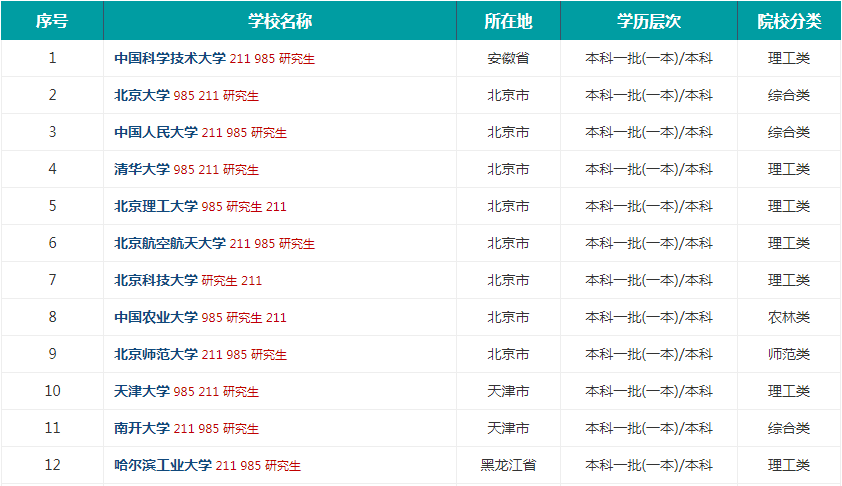Click the 985 研究生 211 tags after 北京理工大学

click(244, 207)
